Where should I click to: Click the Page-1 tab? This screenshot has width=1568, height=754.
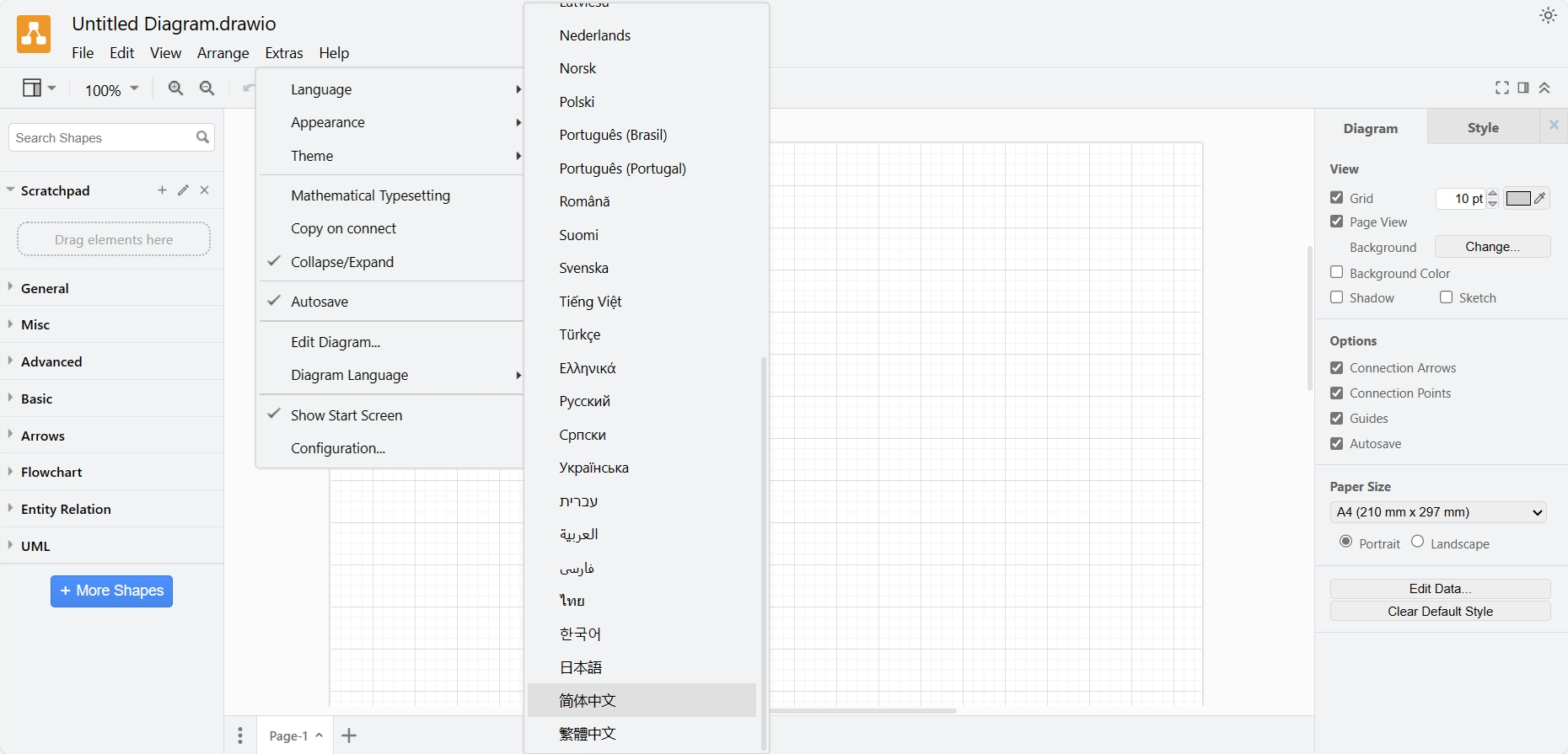coord(296,735)
